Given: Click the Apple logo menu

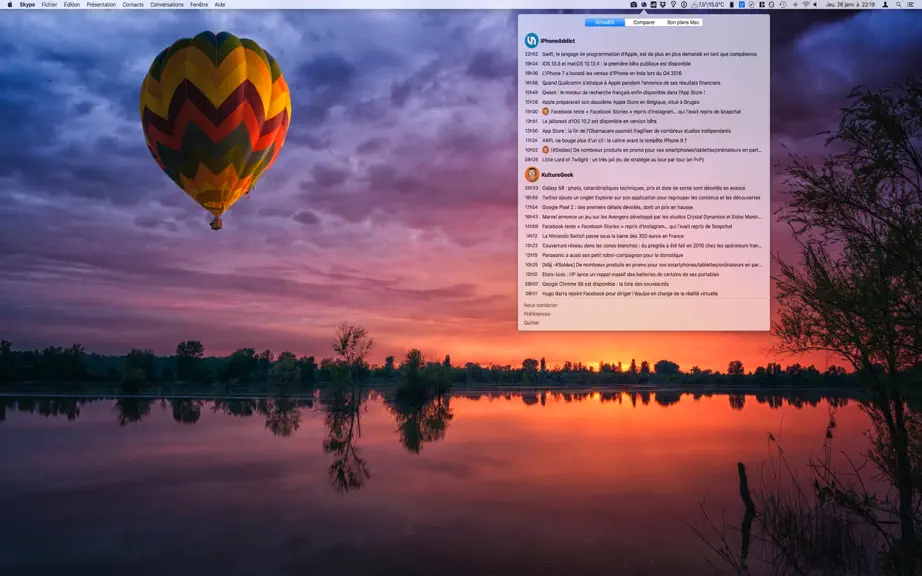Looking at the screenshot, I should tap(9, 4).
